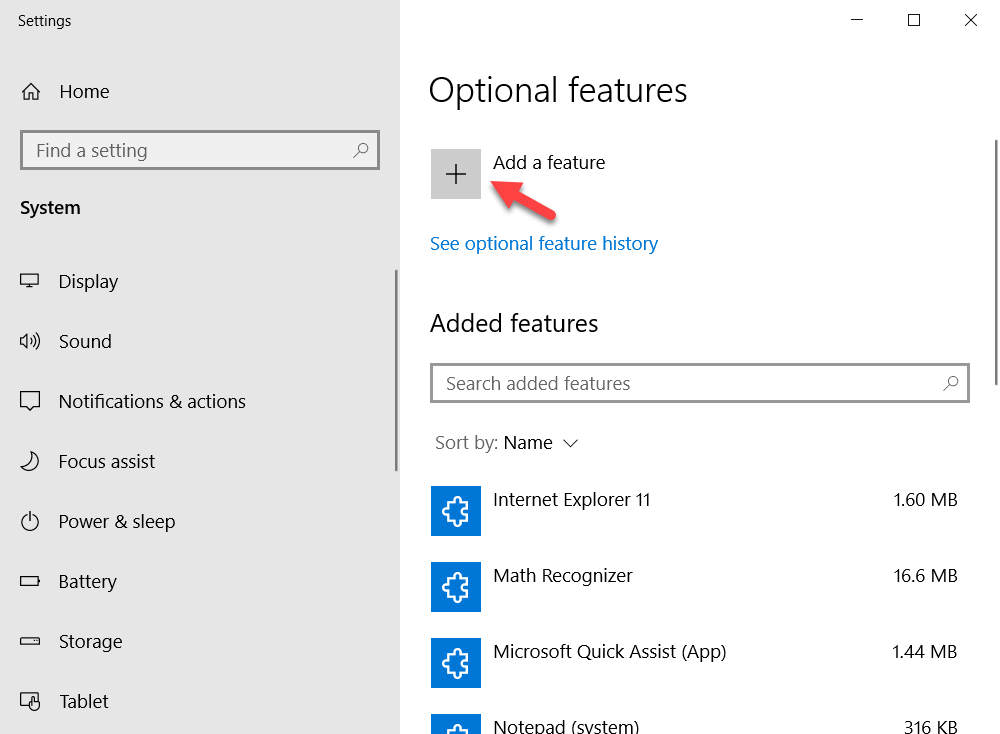Open the Storage settings icon
The image size is (1000, 734).
(31, 641)
